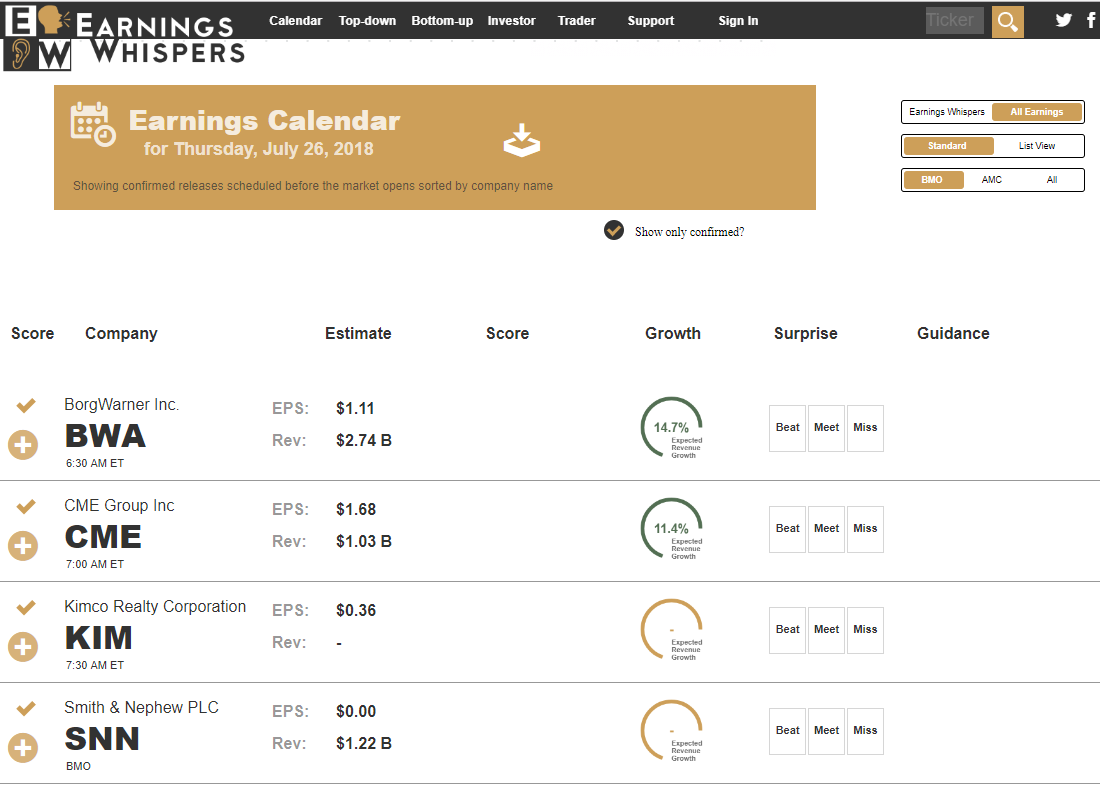This screenshot has width=1100, height=792.
Task: Open the SNN ticker link
Action: point(102,739)
